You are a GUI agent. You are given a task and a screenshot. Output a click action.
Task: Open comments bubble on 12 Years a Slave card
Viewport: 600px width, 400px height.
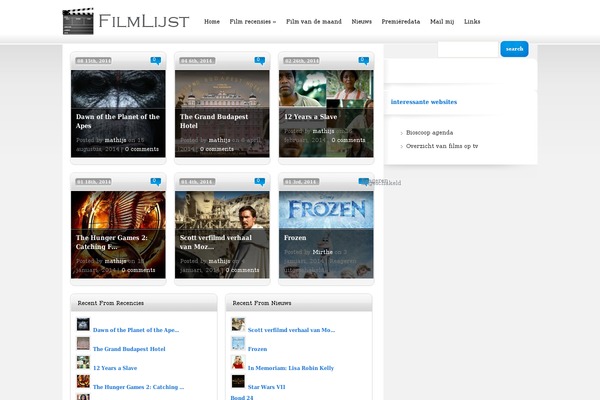pos(364,60)
